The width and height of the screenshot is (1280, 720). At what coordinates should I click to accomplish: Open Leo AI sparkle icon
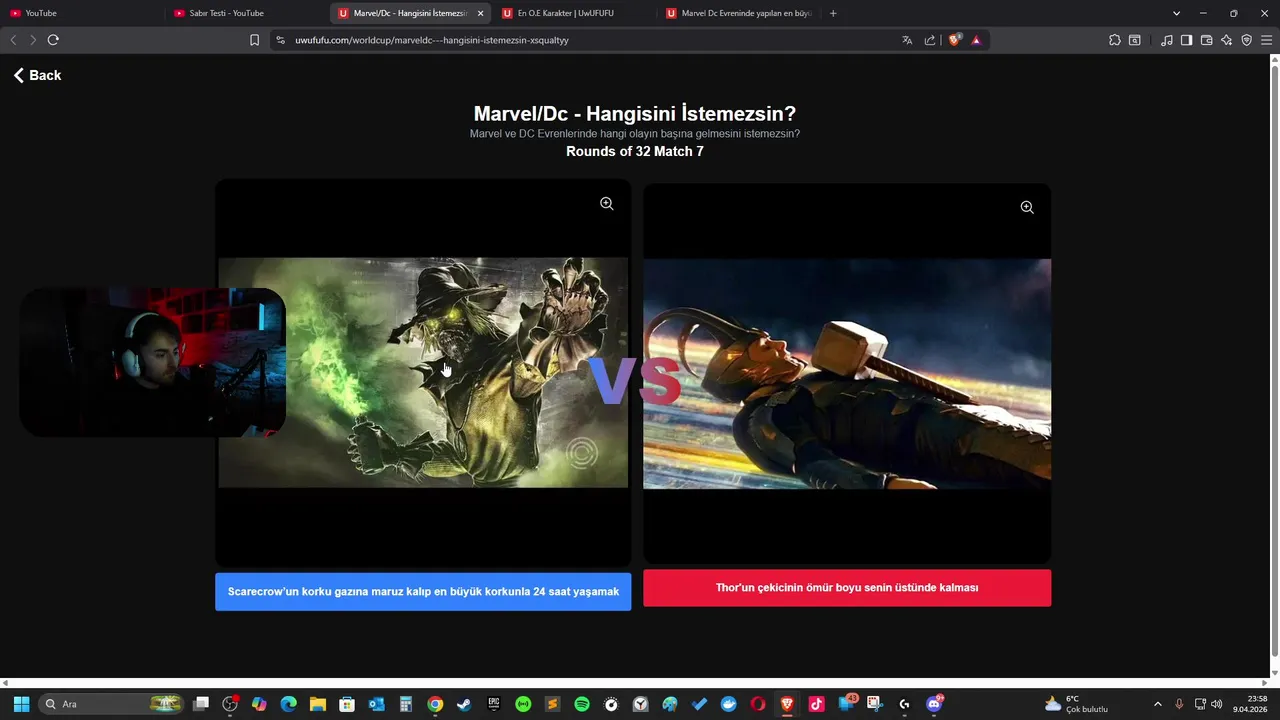pyautogui.click(x=1226, y=40)
